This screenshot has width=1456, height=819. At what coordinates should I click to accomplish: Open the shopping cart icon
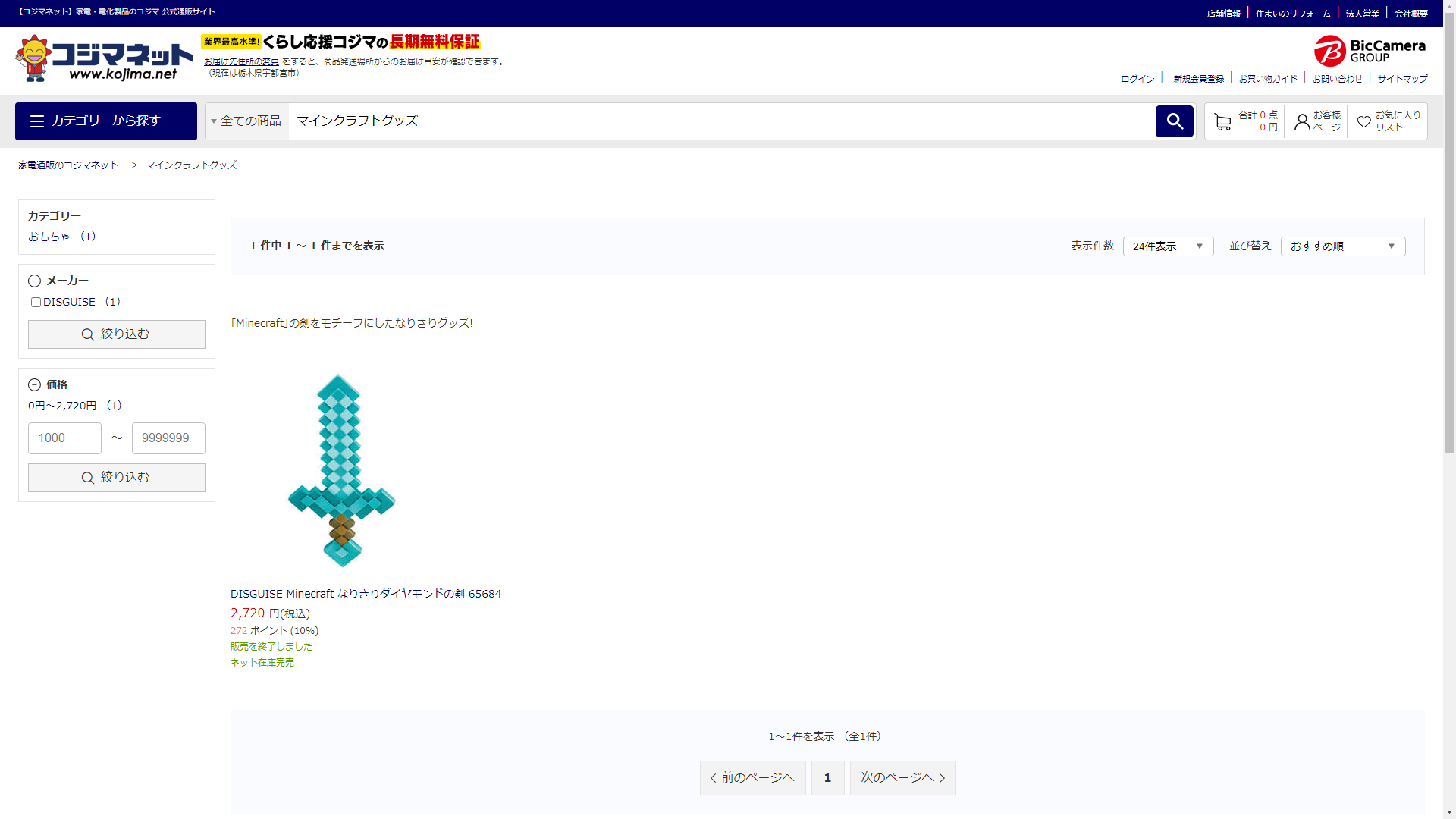[x=1222, y=121]
